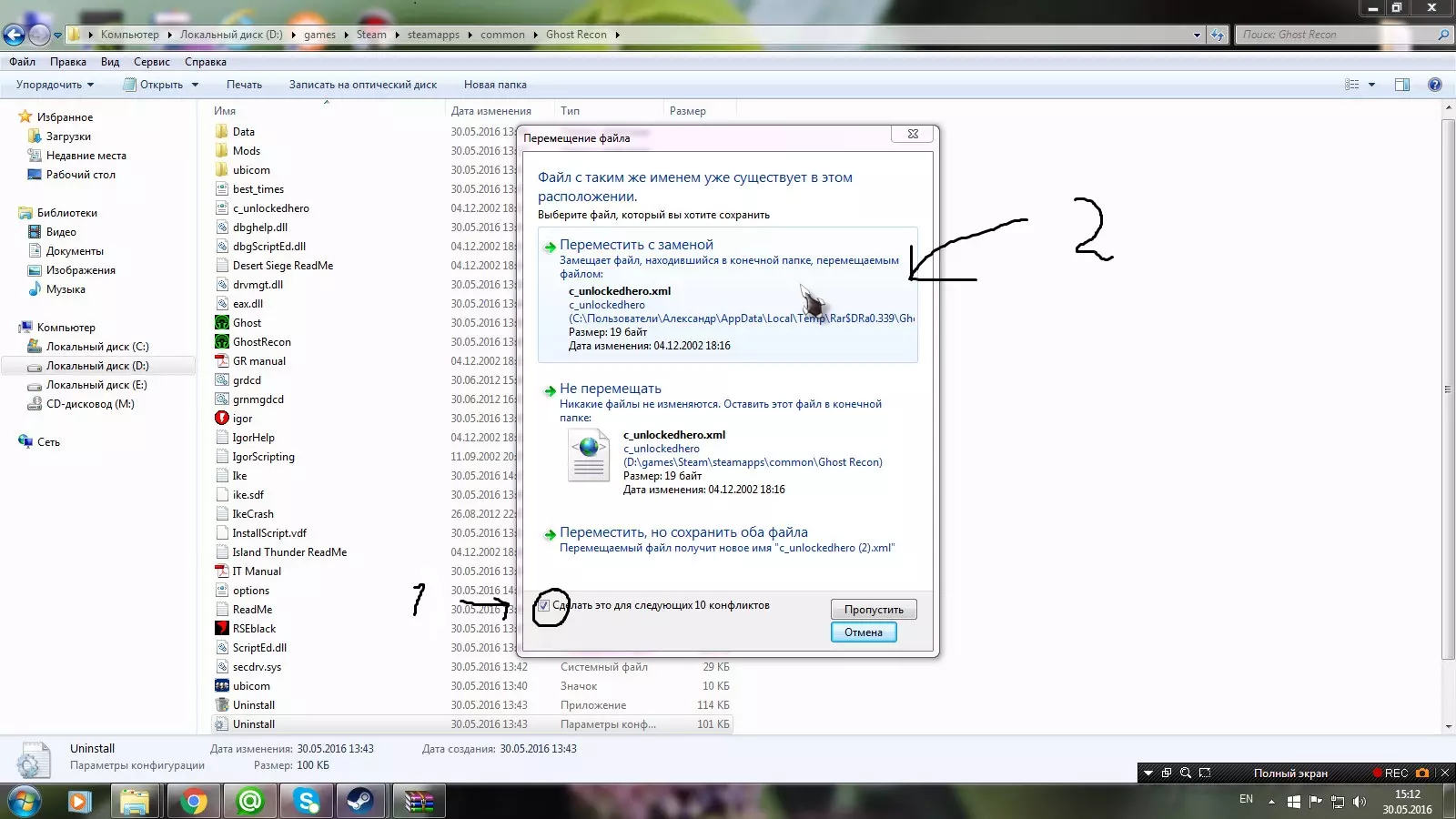Choose "Переместить с заменой" option
Viewport: 1456px width, 819px height.
(x=728, y=295)
